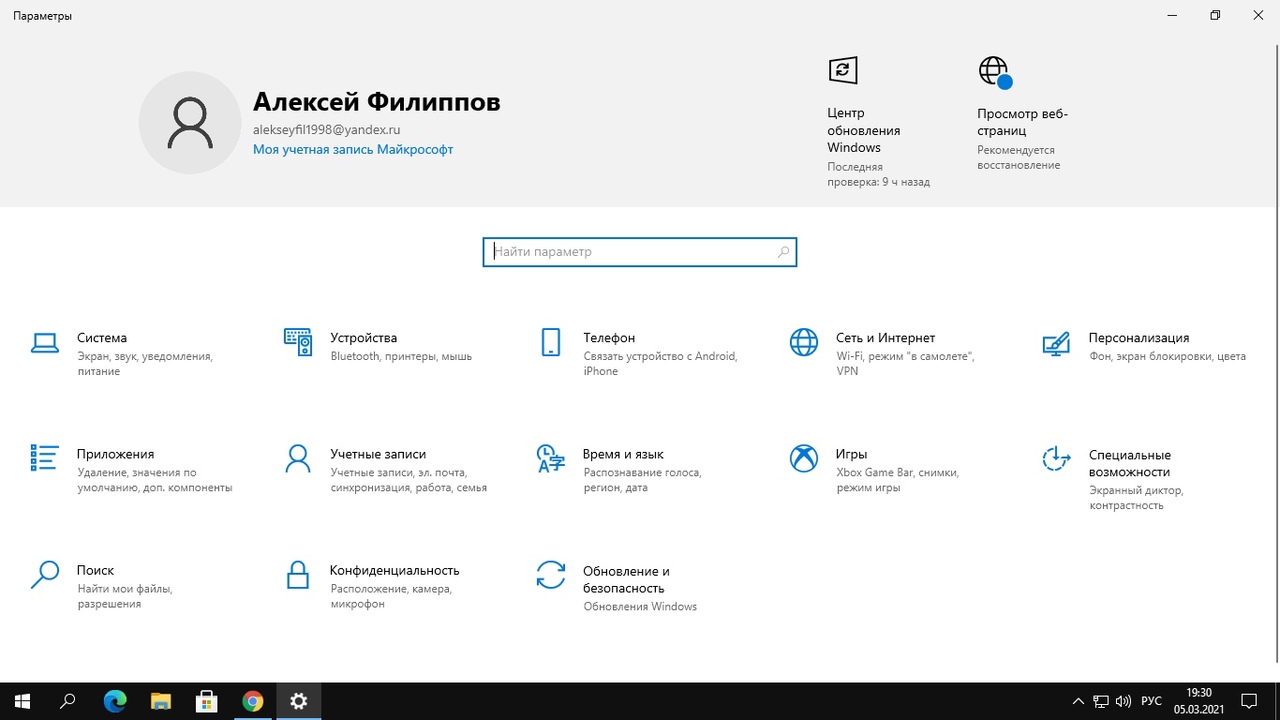The height and width of the screenshot is (720, 1280).
Task: Open the Учетные записи label
Action: (378, 454)
